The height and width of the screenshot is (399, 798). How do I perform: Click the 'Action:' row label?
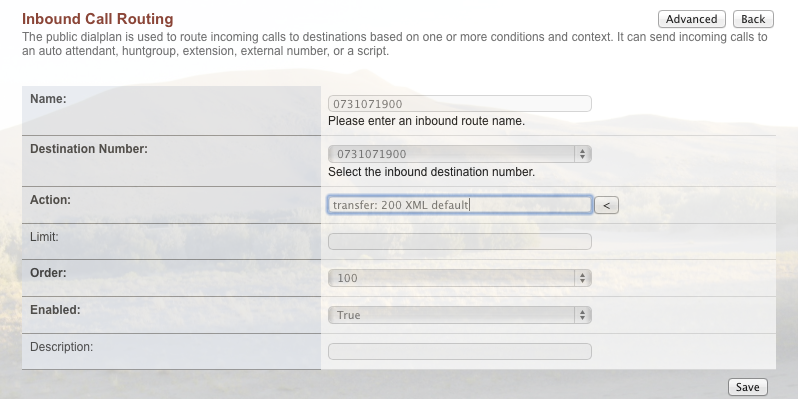pyautogui.click(x=50, y=200)
